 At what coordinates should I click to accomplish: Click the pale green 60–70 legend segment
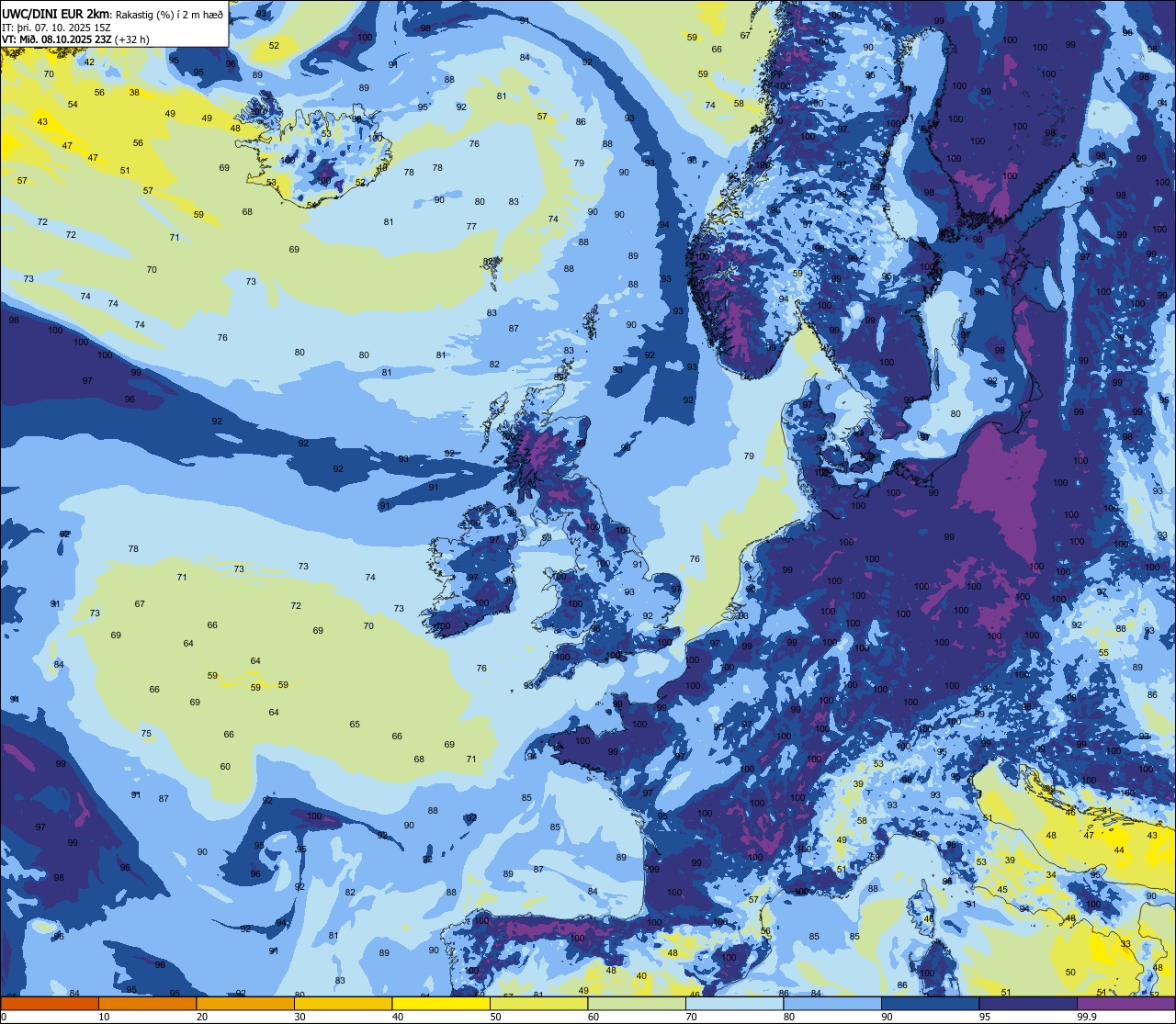point(637,1004)
